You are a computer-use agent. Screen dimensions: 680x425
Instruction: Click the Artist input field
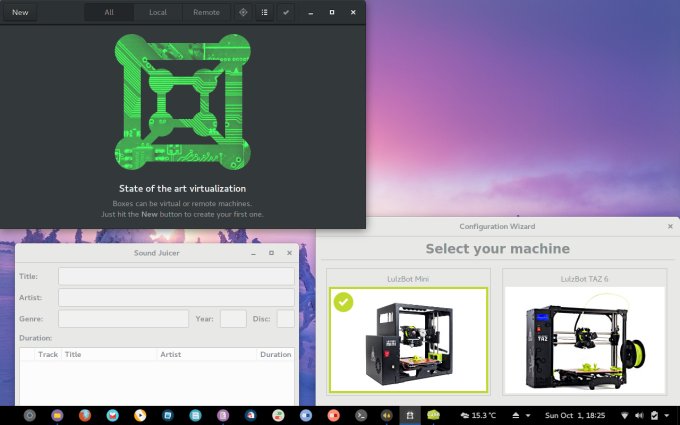[x=176, y=298]
